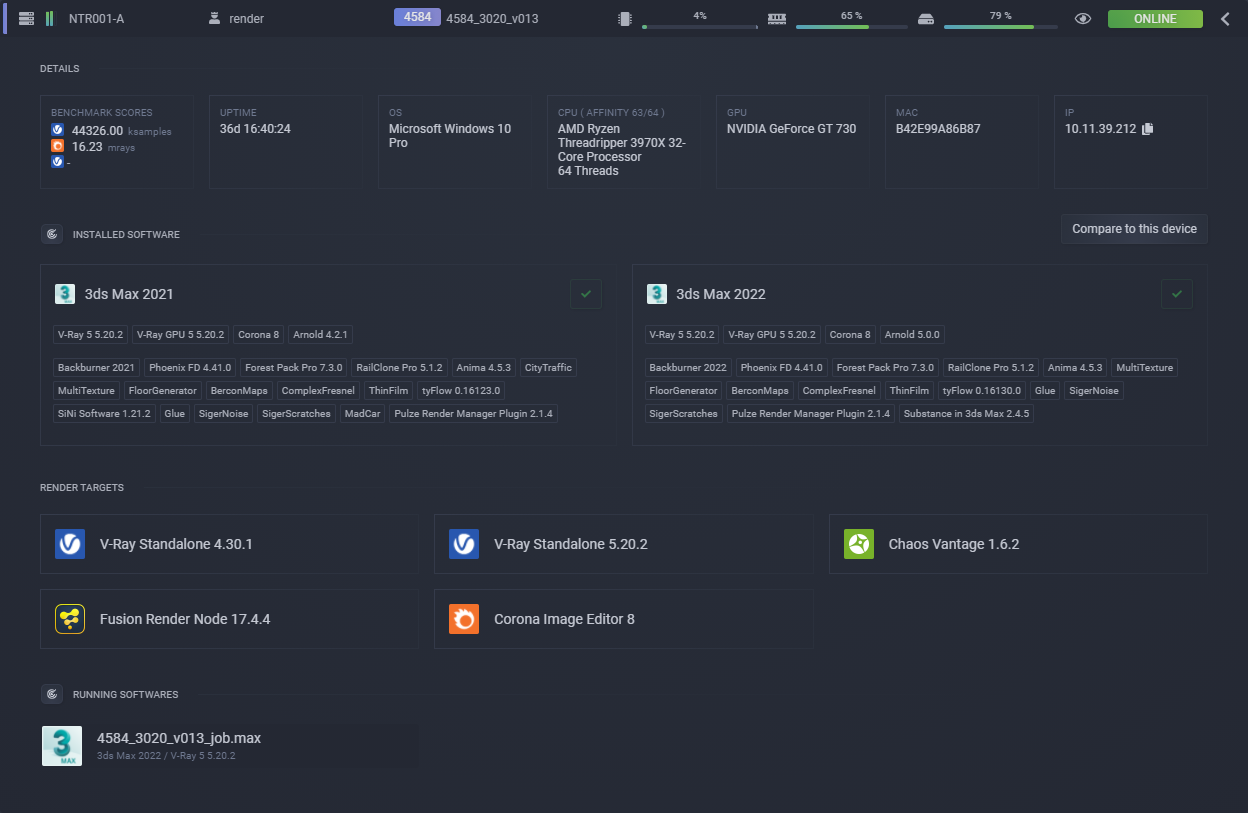Click the Running Softwares section icon
The width and height of the screenshot is (1248, 813).
coord(51,694)
